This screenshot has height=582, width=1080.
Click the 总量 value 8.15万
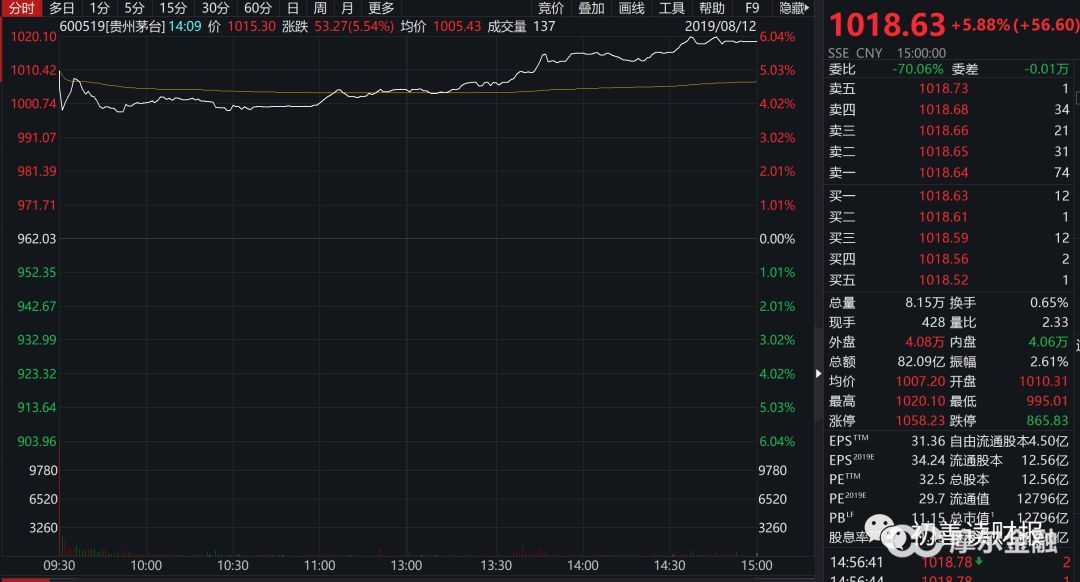924,302
